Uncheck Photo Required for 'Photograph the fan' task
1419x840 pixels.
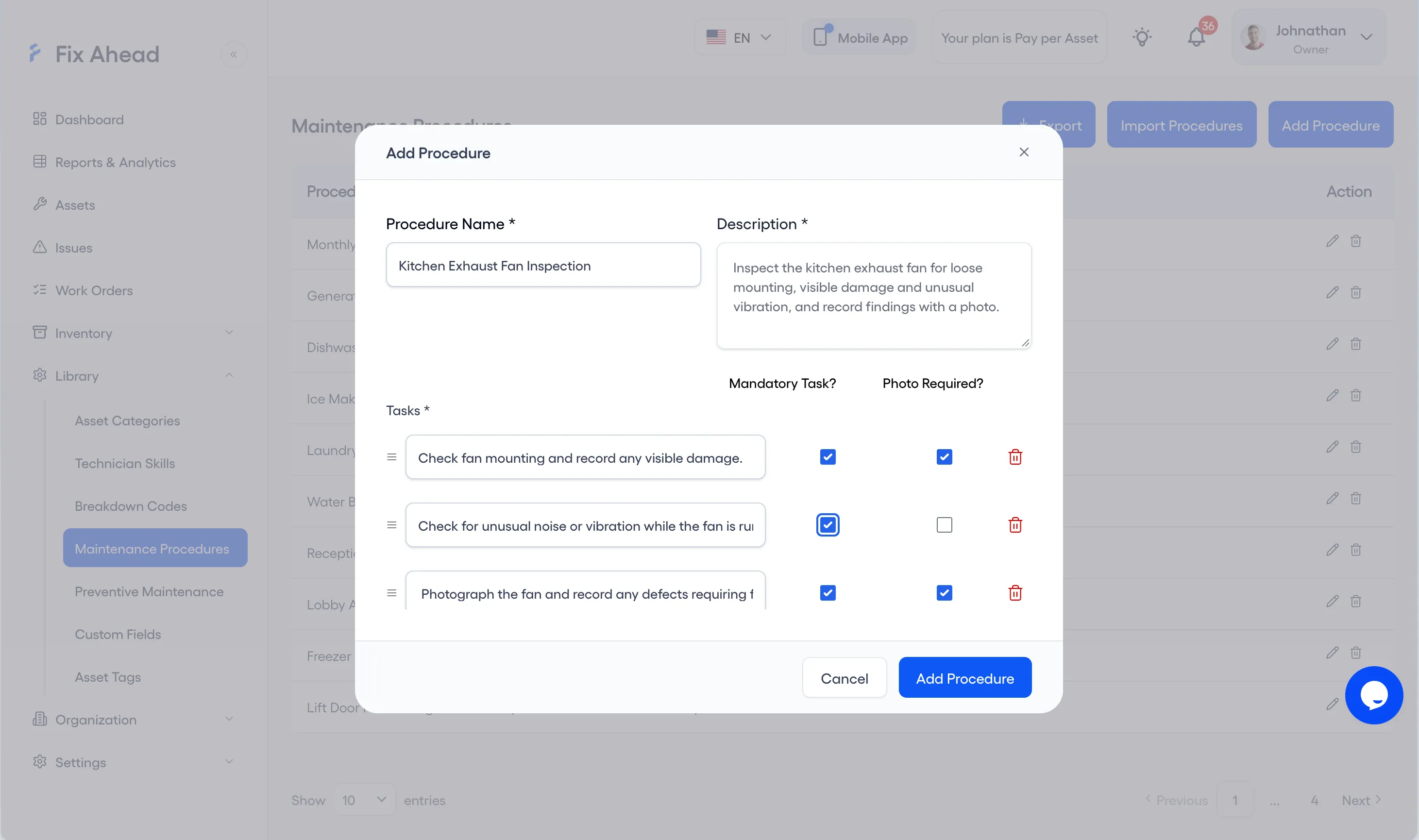tap(944, 593)
